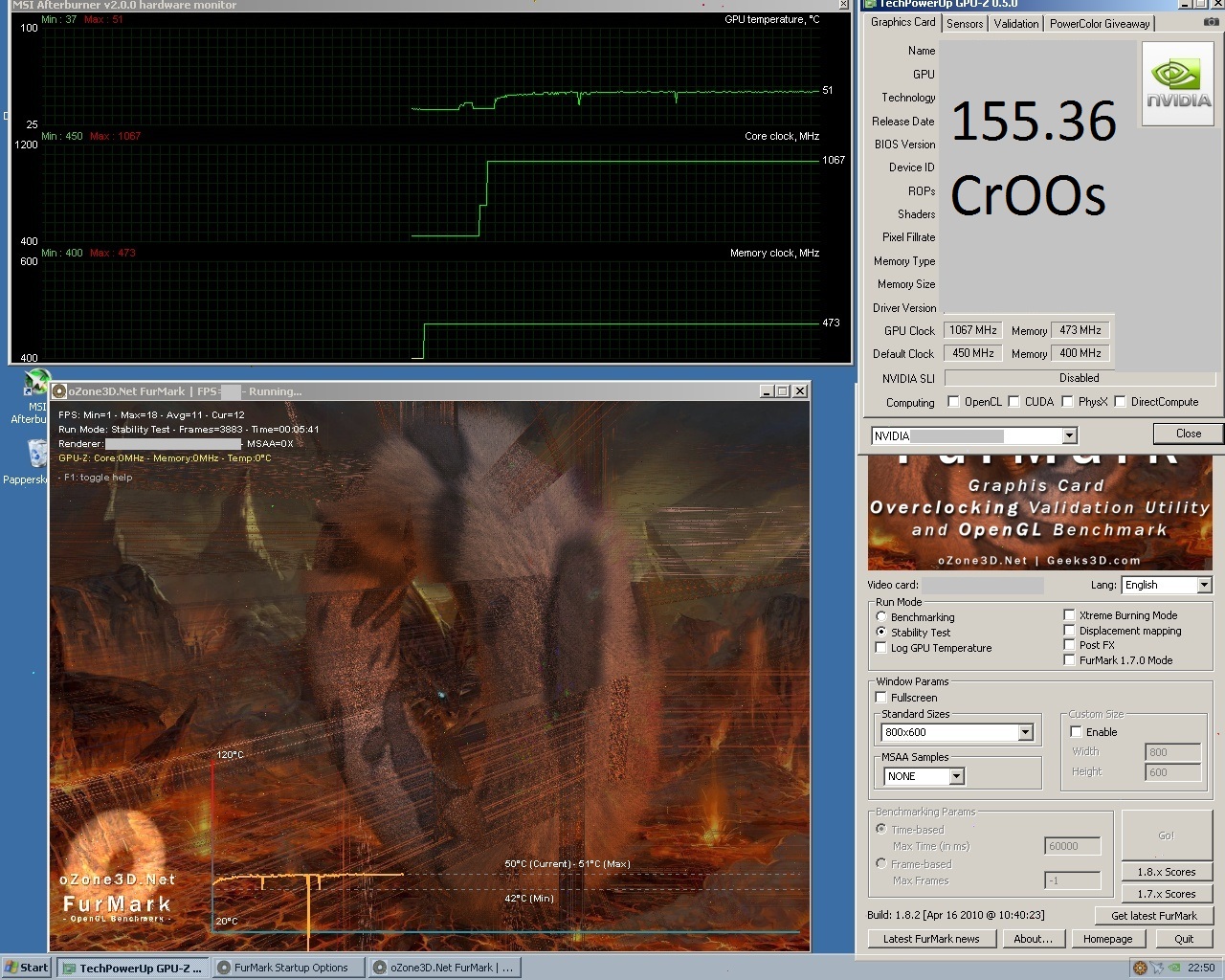Click the 1.8.x Scores button

tap(1166, 872)
